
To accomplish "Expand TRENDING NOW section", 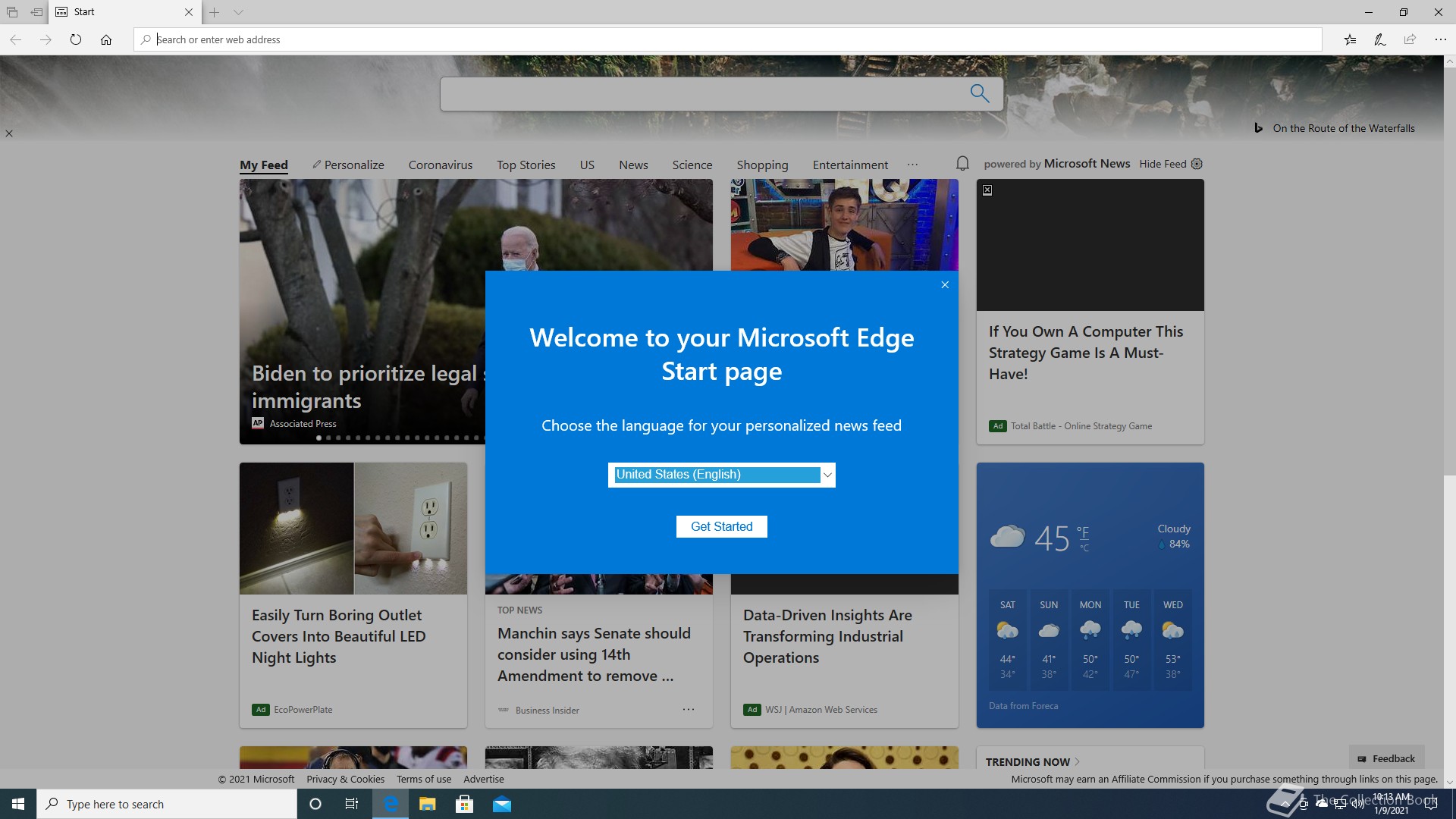I will (x=1033, y=761).
